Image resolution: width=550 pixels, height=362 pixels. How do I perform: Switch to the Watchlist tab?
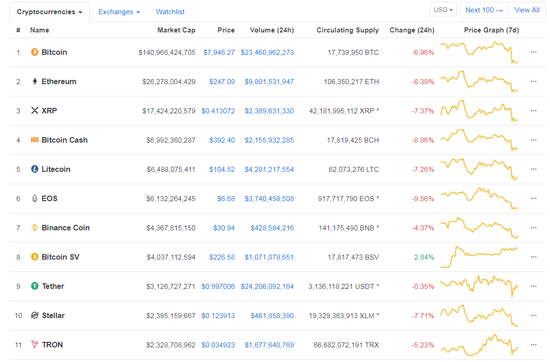(x=170, y=12)
